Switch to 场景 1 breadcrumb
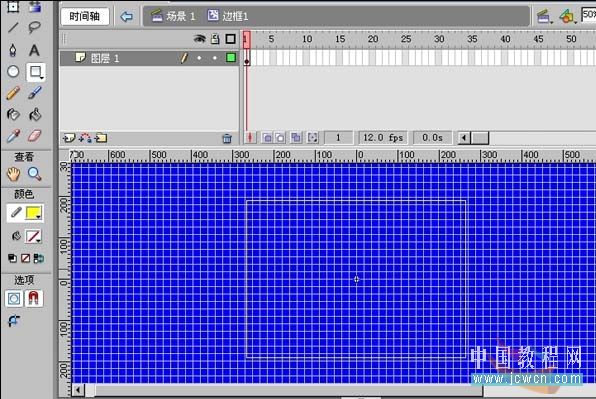 click(x=173, y=16)
